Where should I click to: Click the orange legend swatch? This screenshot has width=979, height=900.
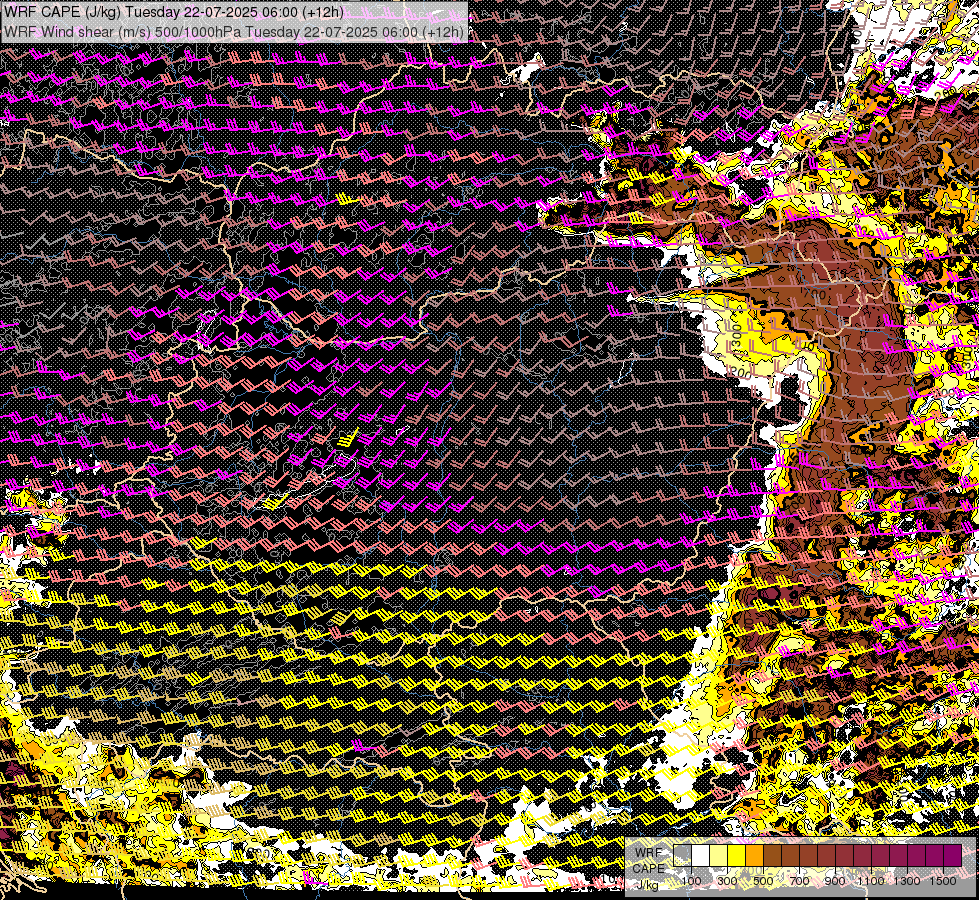point(754,855)
